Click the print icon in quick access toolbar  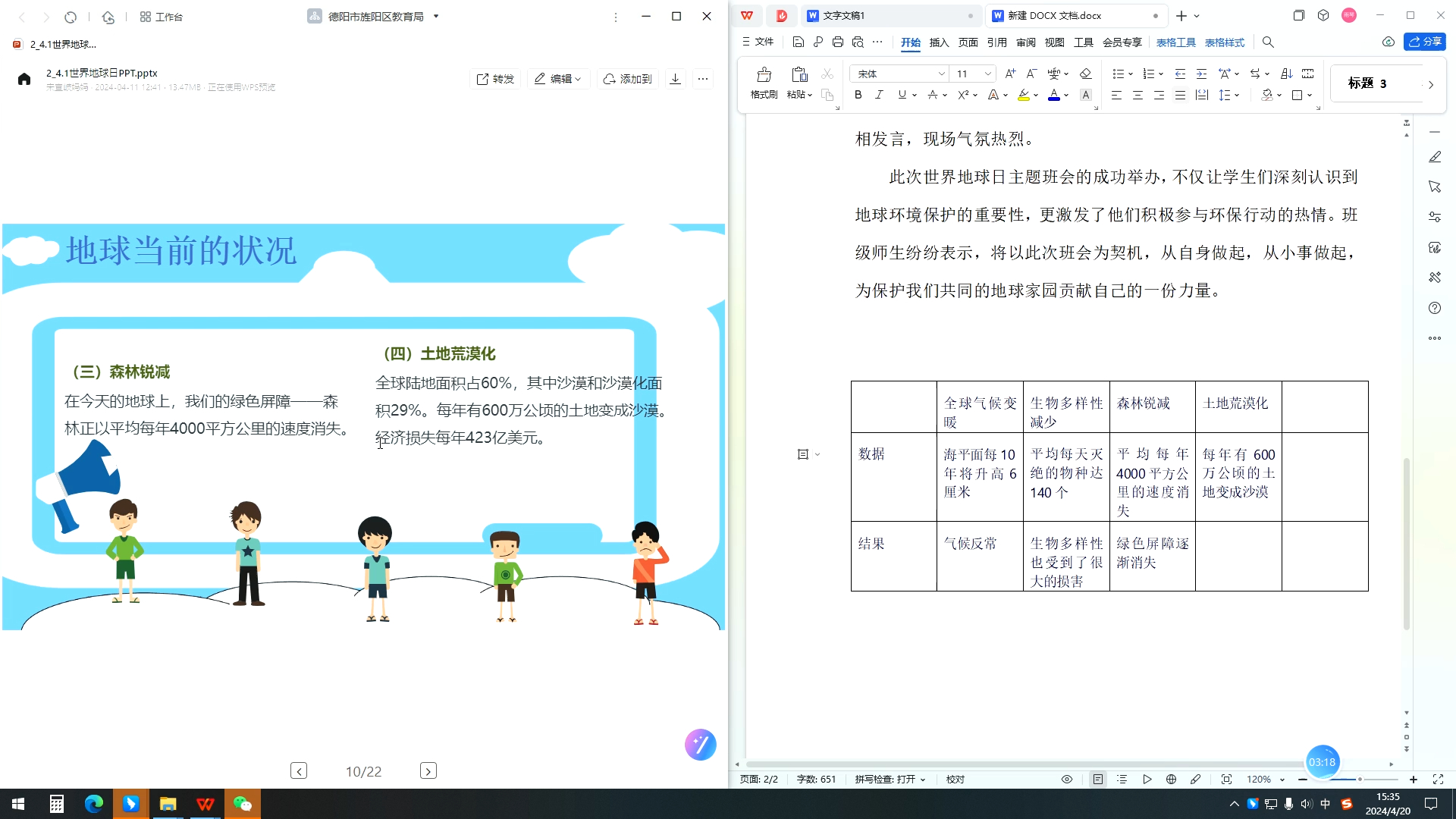pyautogui.click(x=837, y=42)
